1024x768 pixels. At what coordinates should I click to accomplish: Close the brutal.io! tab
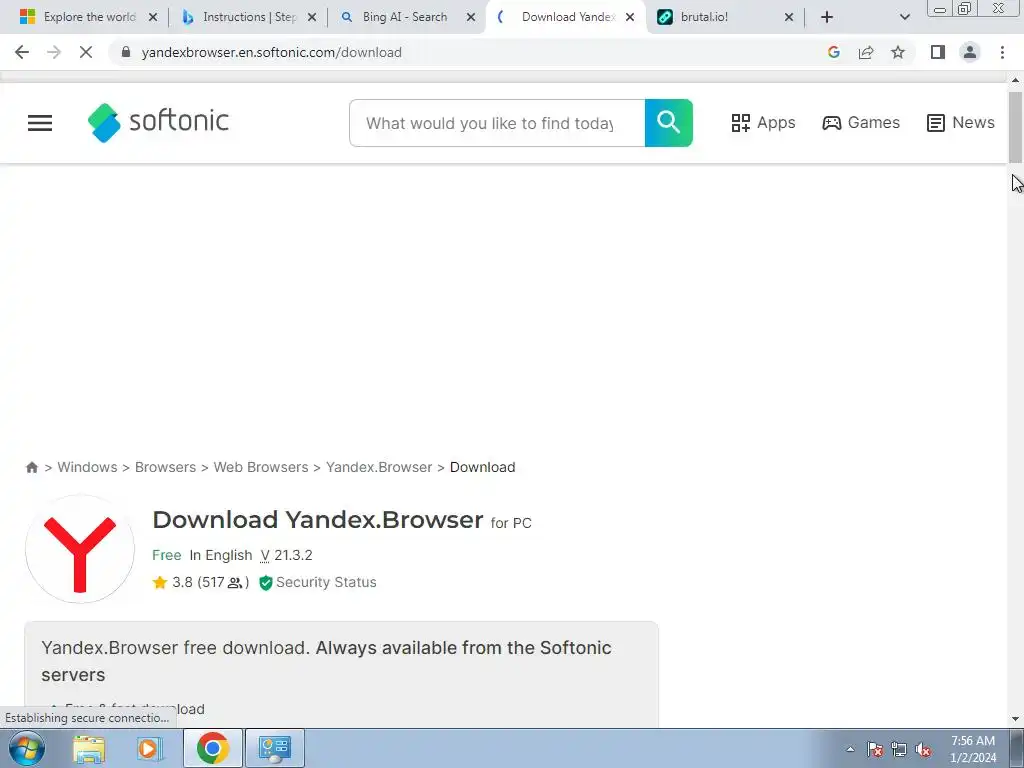(x=789, y=17)
